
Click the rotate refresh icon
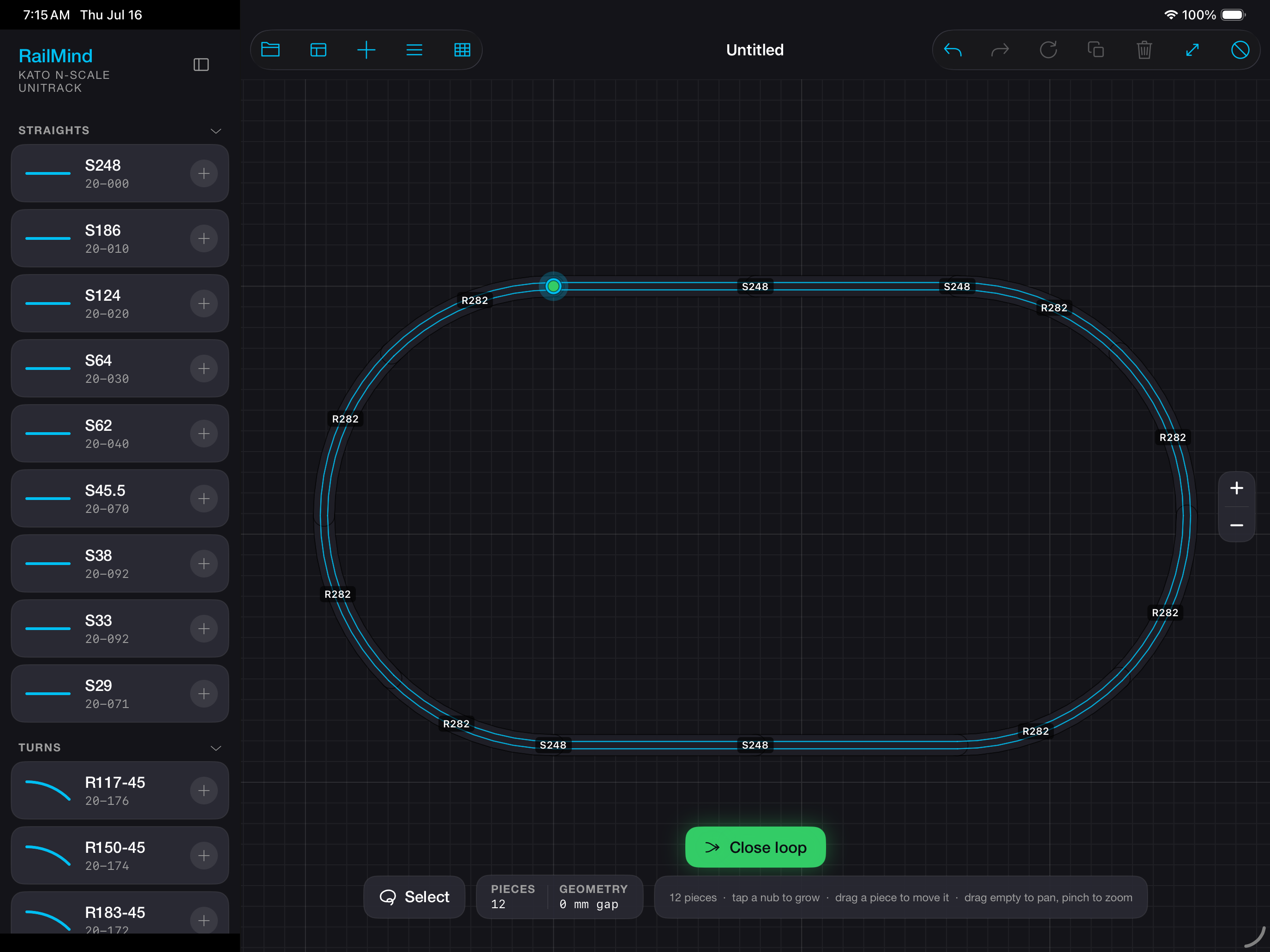coord(1048,50)
